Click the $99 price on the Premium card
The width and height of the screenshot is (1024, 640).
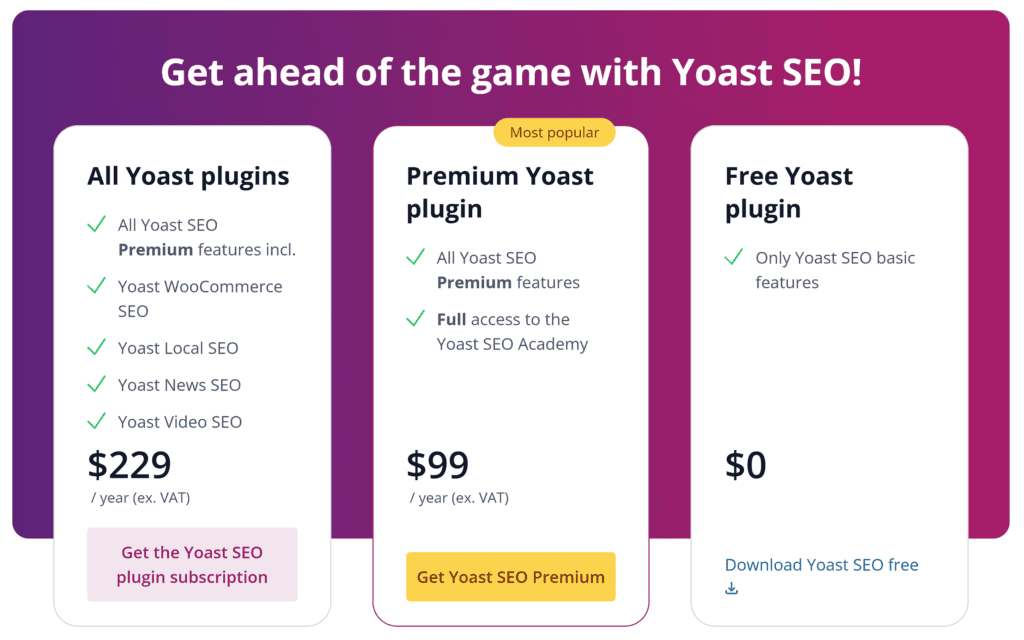point(438,464)
